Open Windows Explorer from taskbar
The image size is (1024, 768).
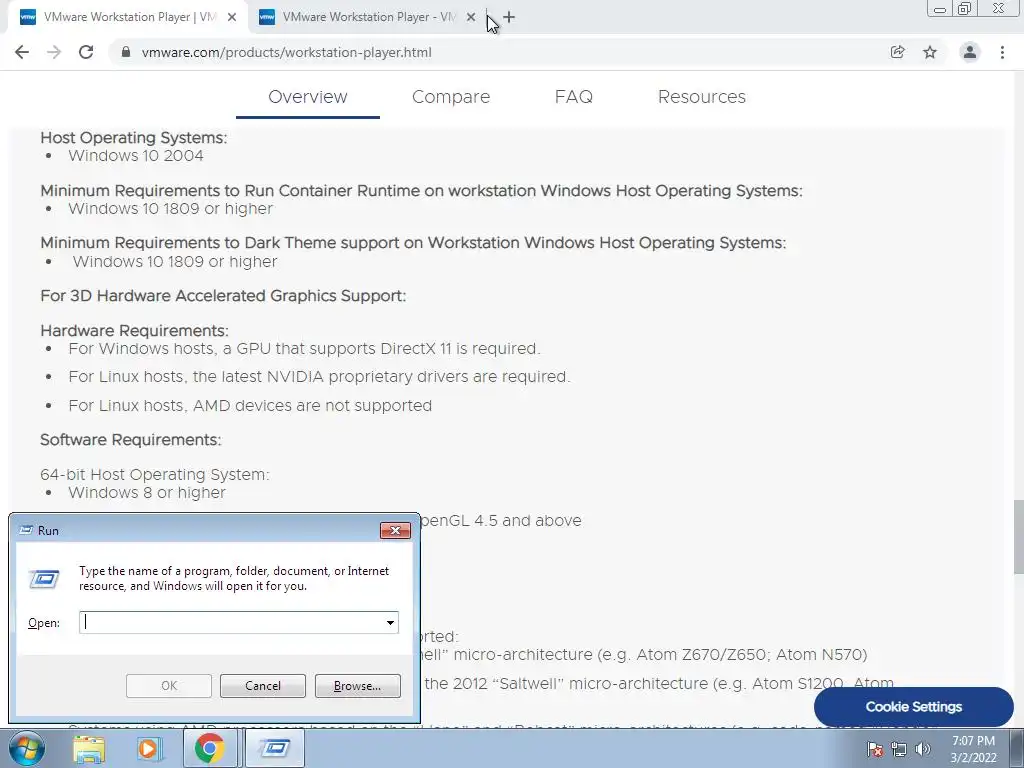[89, 748]
